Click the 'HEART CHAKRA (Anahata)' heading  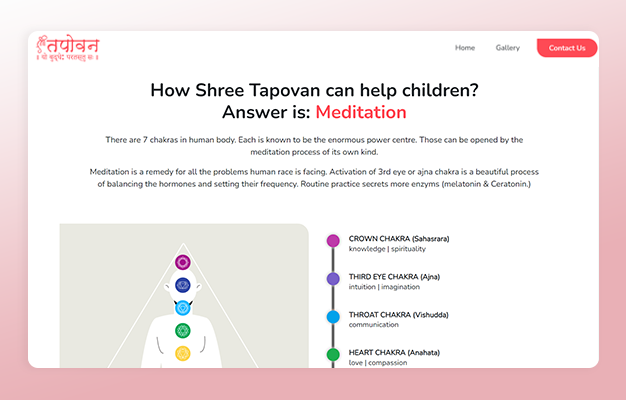[394, 352]
